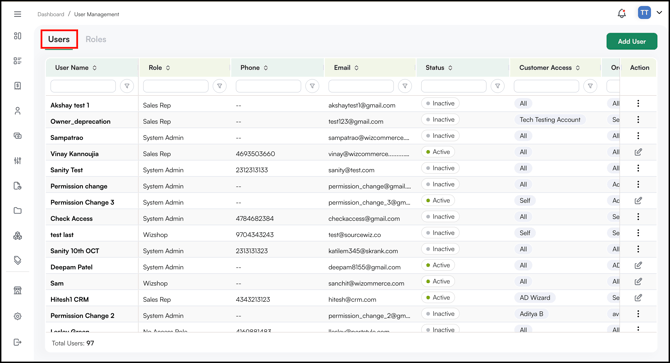
Task: Click Active status badge for Vinay Kannoujia
Action: click(438, 152)
